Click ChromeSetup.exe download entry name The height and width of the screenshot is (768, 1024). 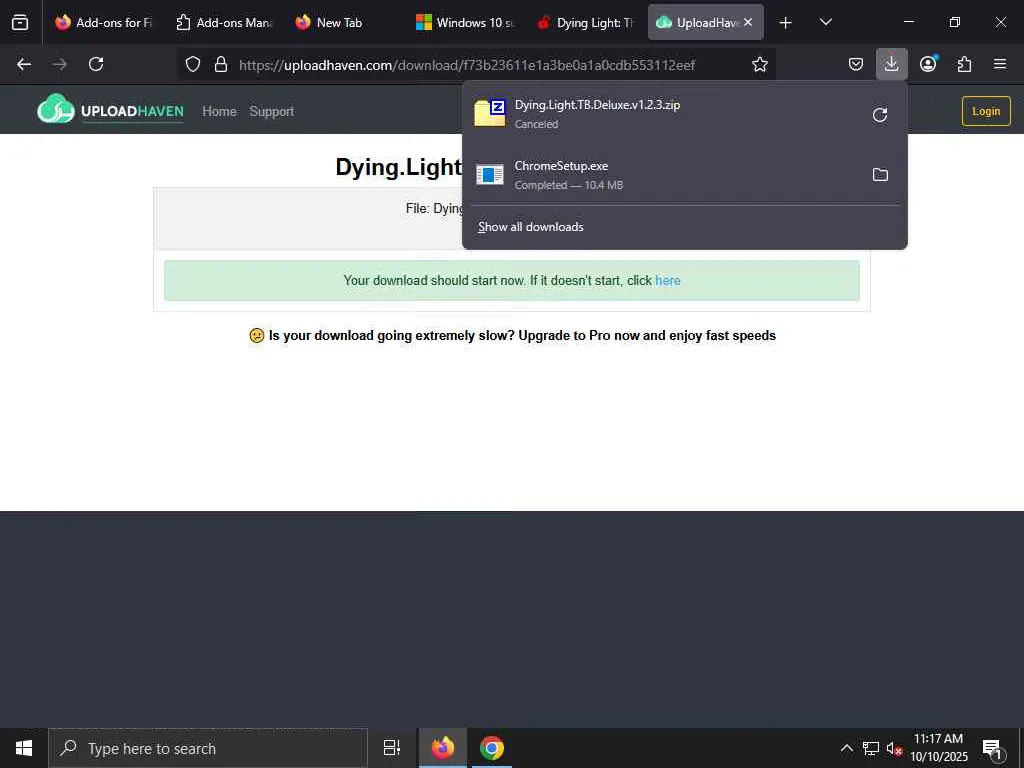tap(561, 166)
